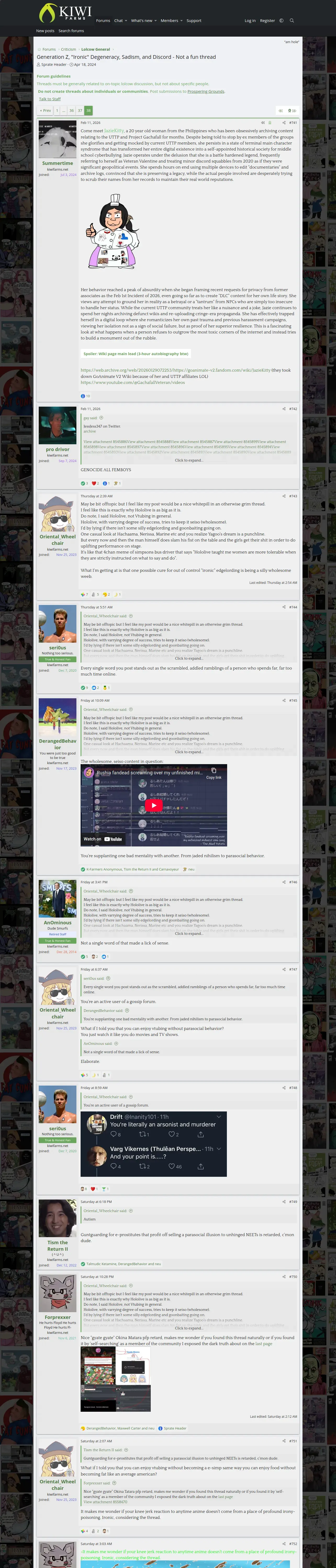Go to AnOminous quote source arrow in post #747
The image size is (336, 1568).
[x=116, y=1043]
